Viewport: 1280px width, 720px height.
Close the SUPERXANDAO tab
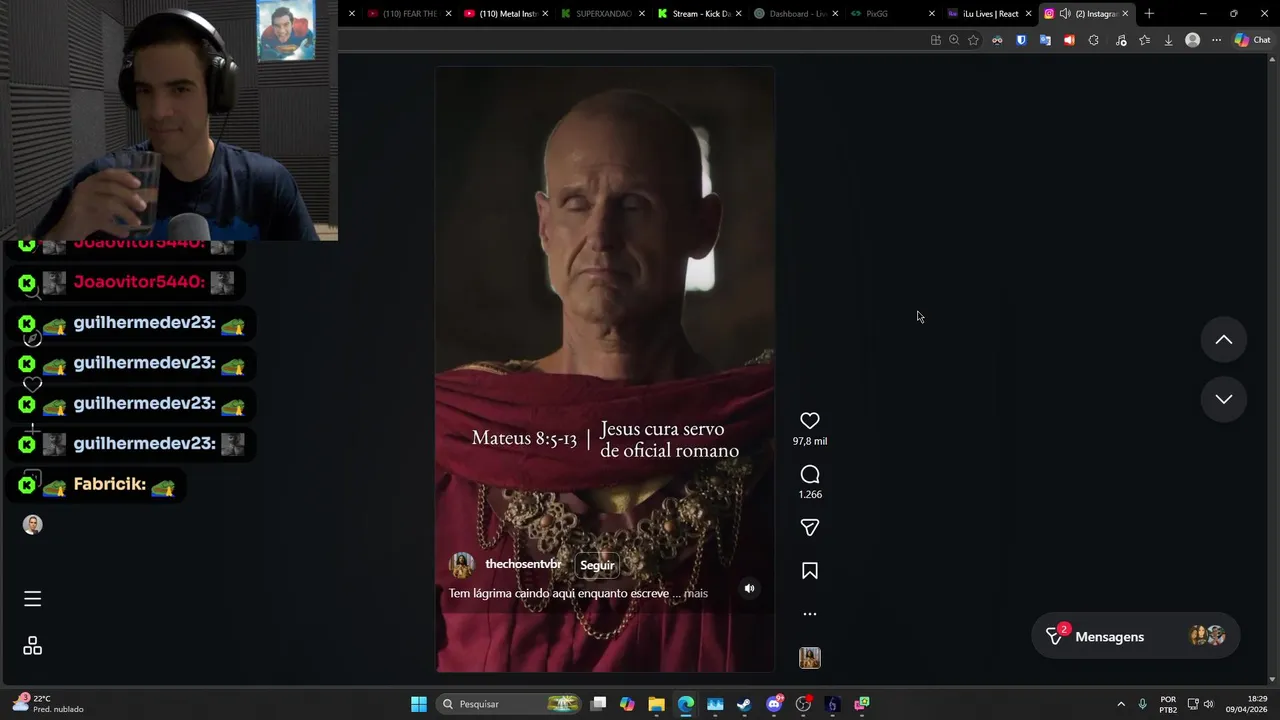coord(641,14)
